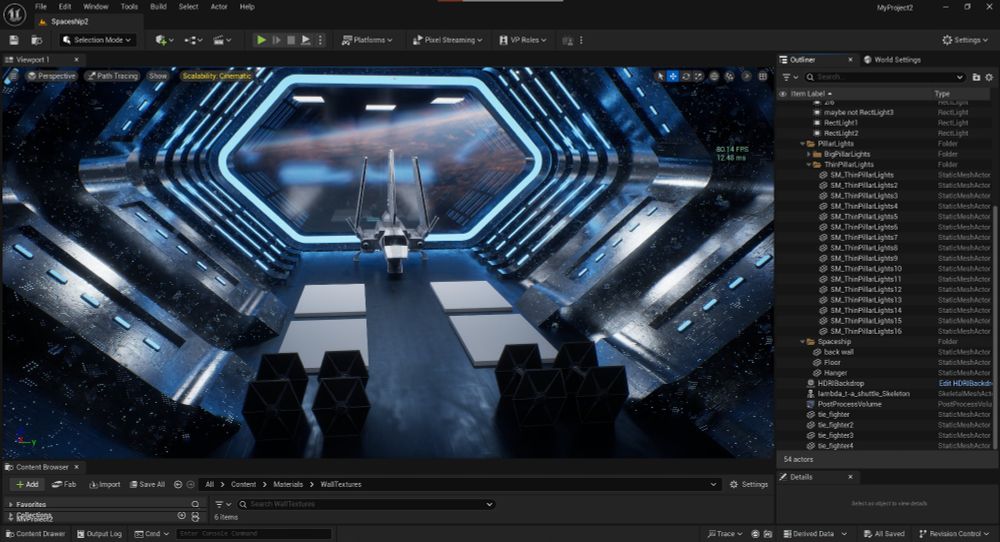Open the Selection Mode dropdown
This screenshot has width=1000, height=542.
point(97,40)
